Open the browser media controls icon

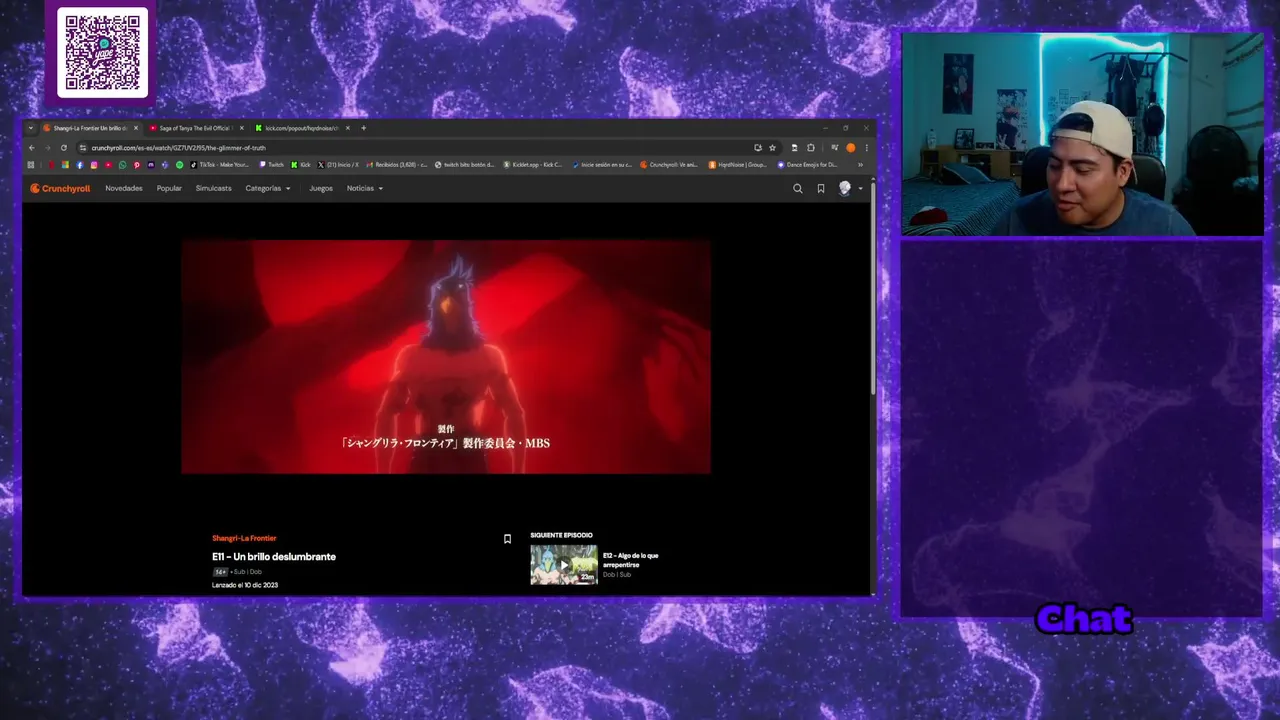(835, 148)
